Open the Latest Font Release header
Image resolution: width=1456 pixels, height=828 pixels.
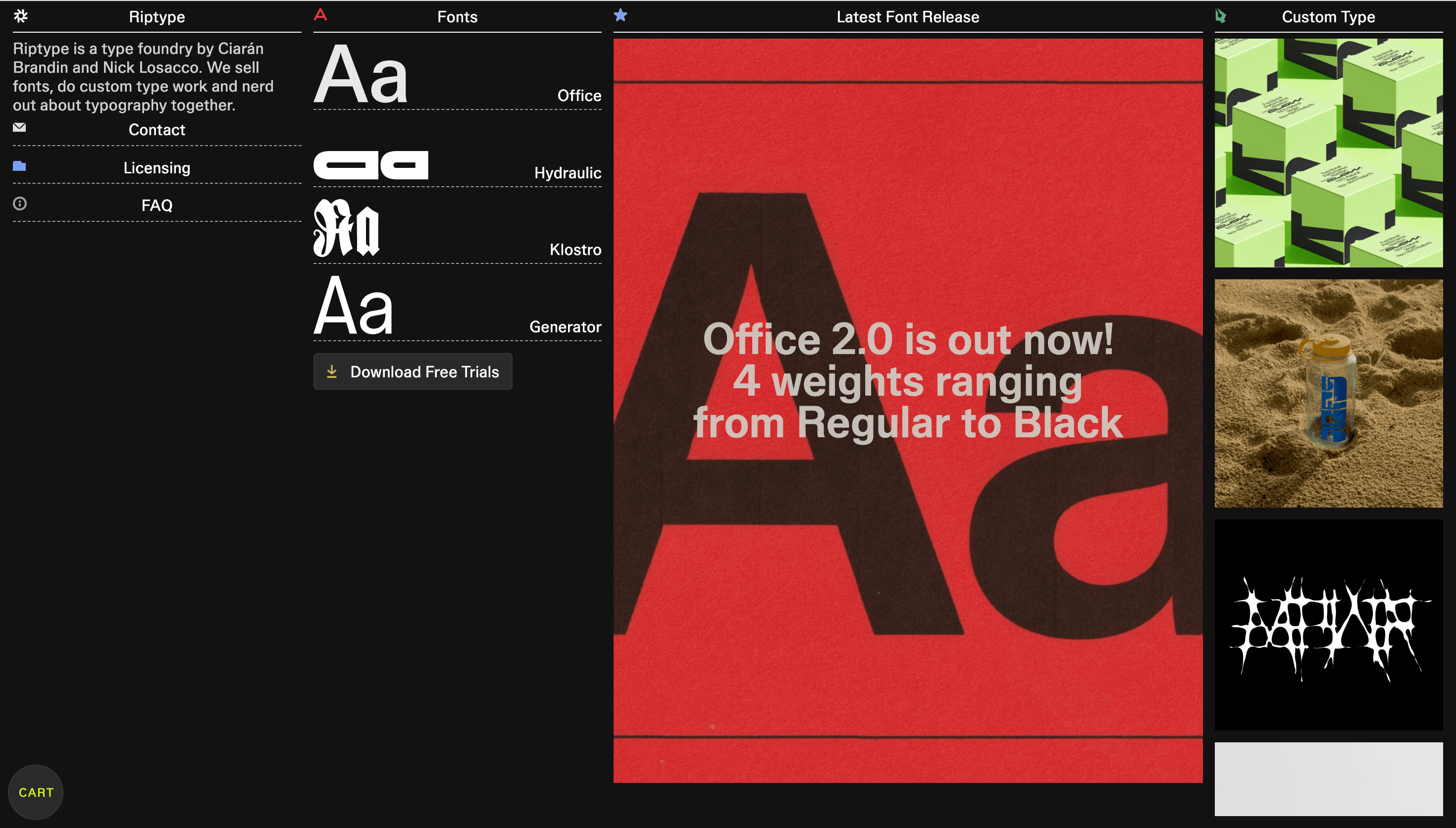(908, 17)
